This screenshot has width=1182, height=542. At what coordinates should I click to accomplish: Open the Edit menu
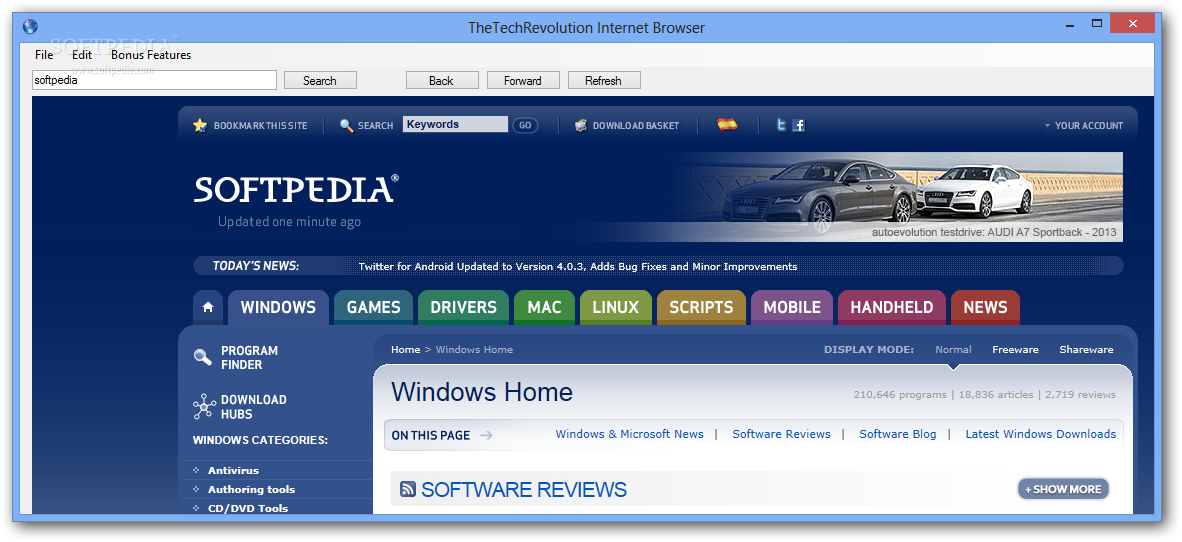[x=81, y=54]
